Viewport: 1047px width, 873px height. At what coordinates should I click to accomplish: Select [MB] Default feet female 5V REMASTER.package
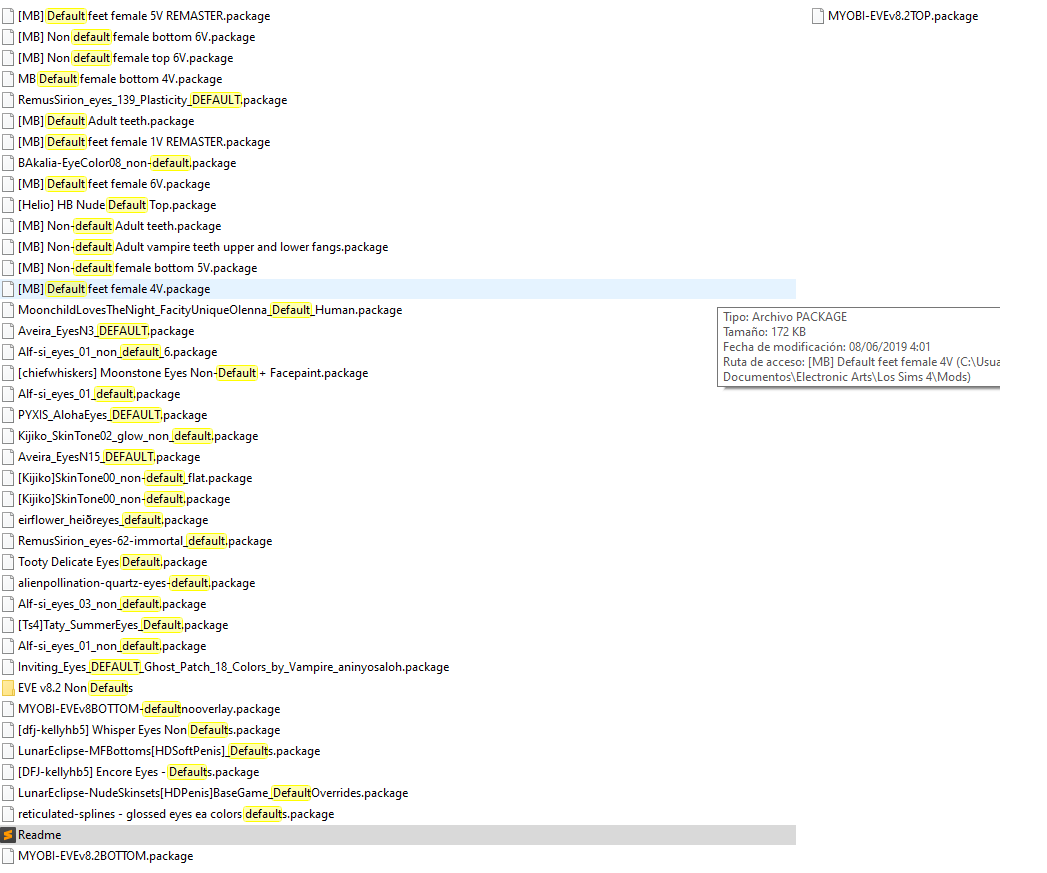pos(144,16)
